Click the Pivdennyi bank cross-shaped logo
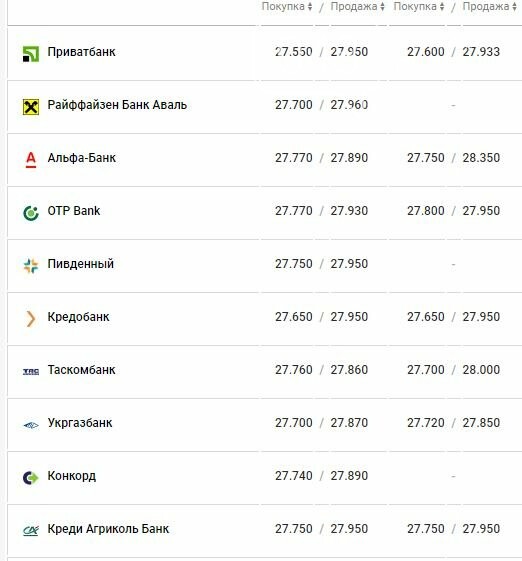 click(31, 266)
